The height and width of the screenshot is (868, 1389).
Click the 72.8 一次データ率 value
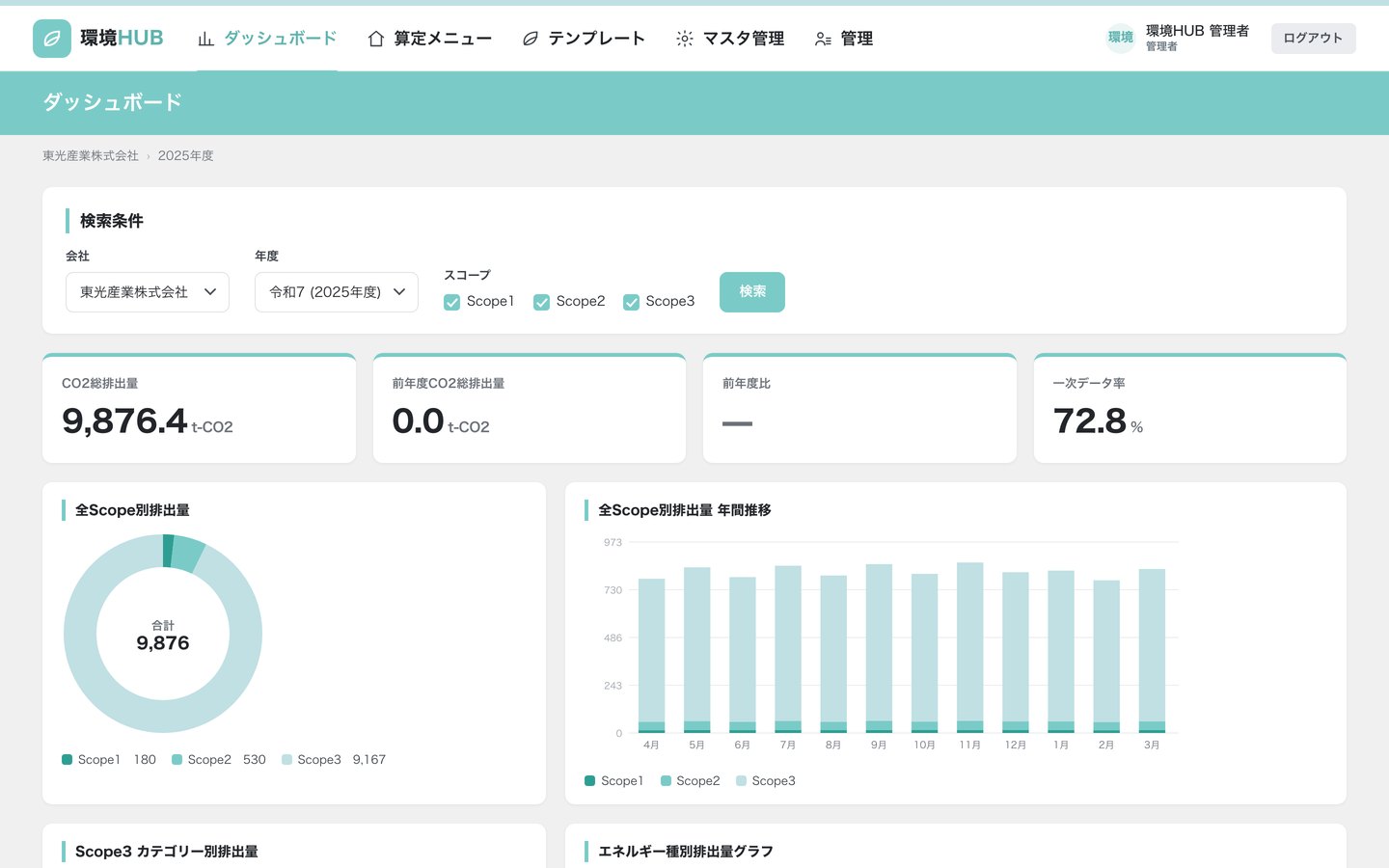point(1090,421)
